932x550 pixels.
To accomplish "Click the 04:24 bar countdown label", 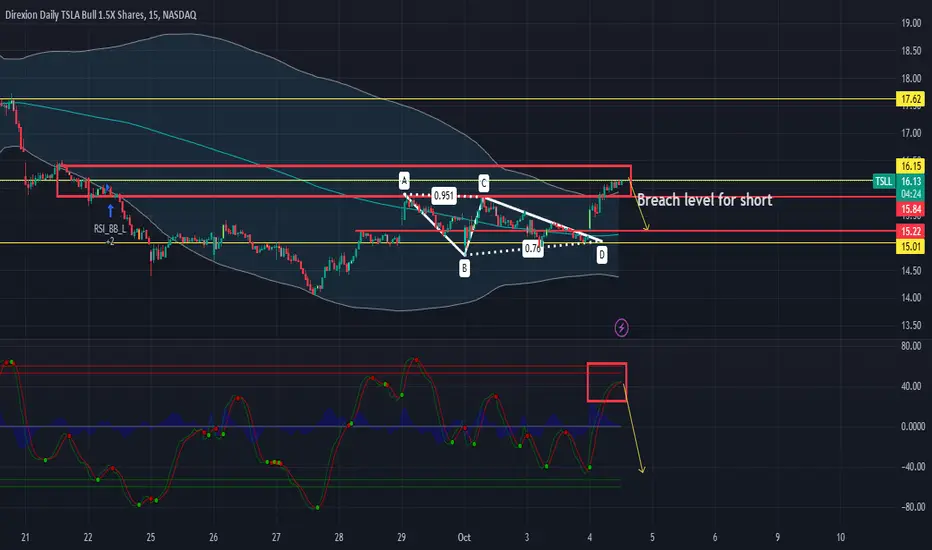I will (x=911, y=194).
